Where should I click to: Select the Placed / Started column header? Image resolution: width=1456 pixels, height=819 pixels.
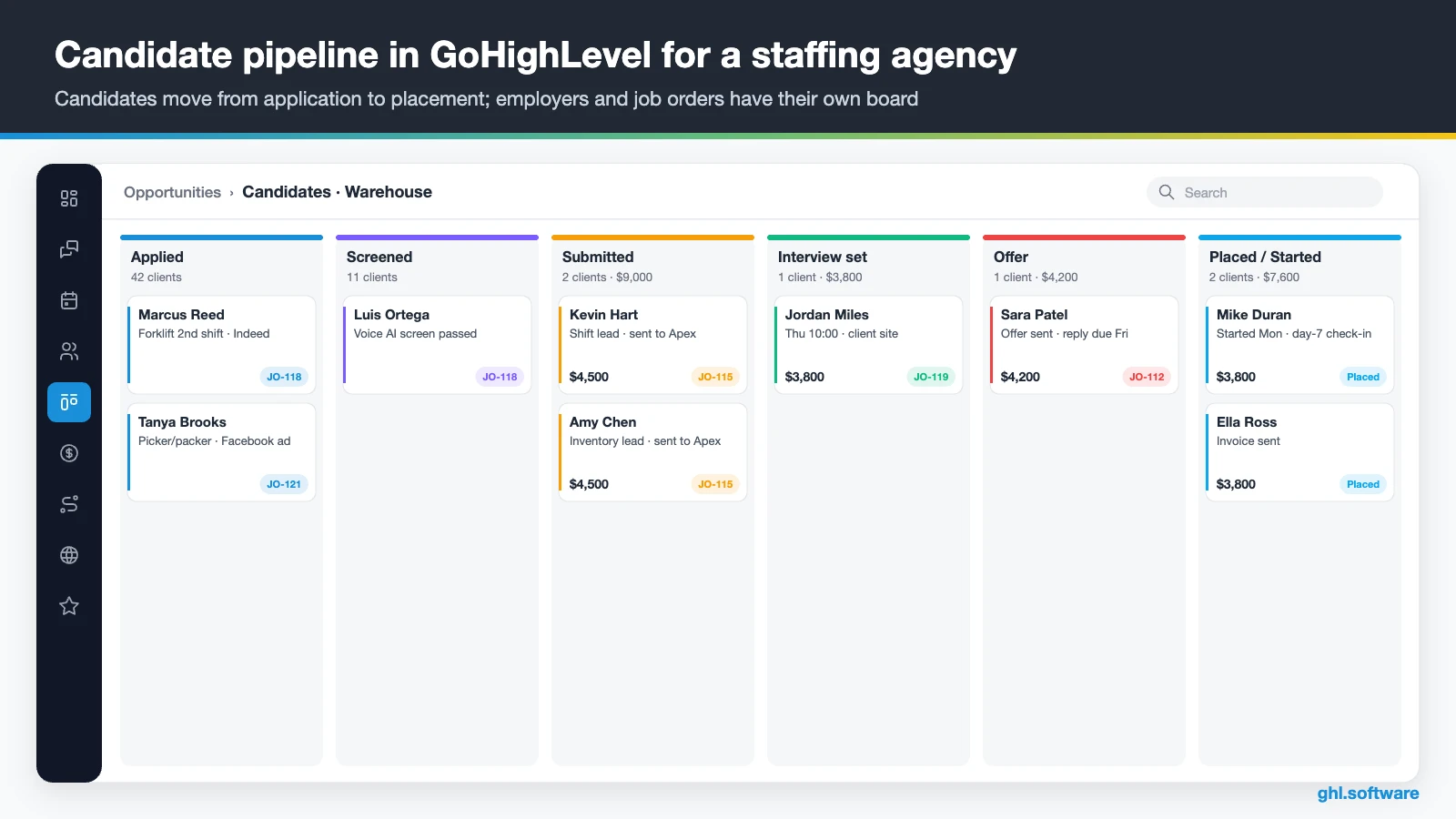[x=1265, y=258]
